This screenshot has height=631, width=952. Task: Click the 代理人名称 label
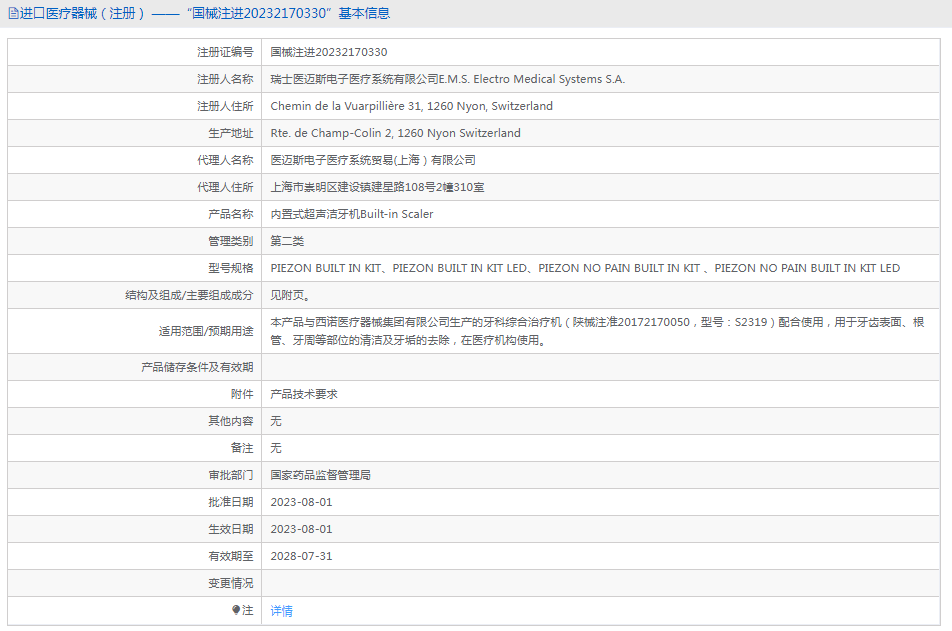pos(225,160)
